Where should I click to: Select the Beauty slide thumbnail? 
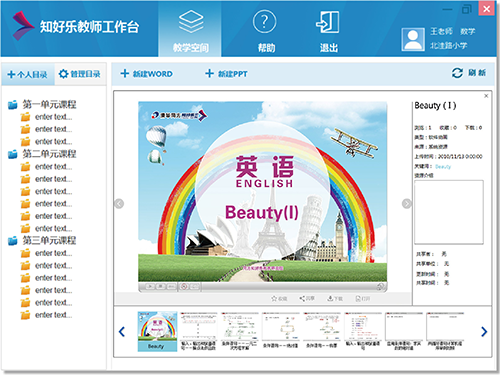point(157,331)
